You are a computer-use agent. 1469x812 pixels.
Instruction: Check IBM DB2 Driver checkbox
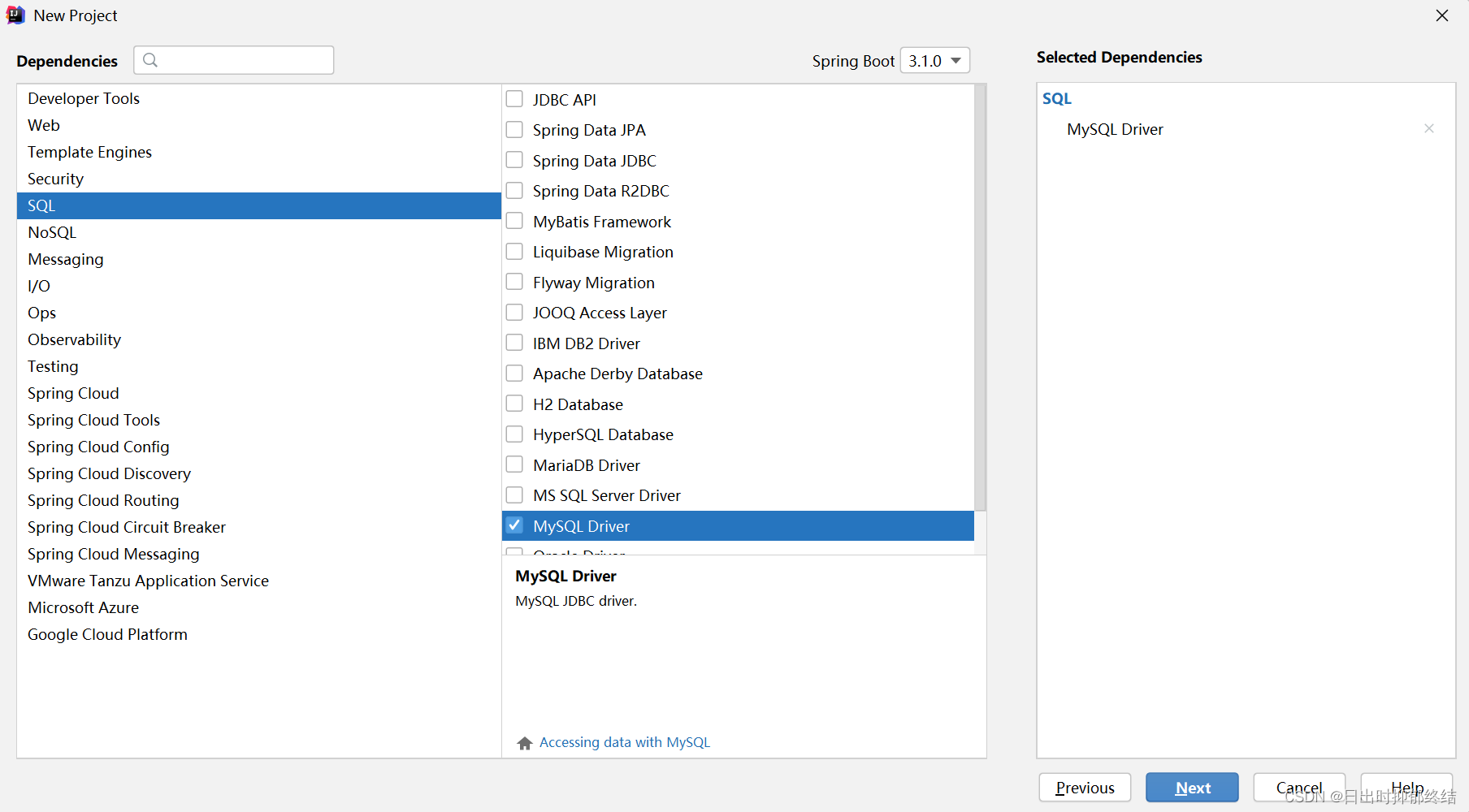pyautogui.click(x=514, y=343)
